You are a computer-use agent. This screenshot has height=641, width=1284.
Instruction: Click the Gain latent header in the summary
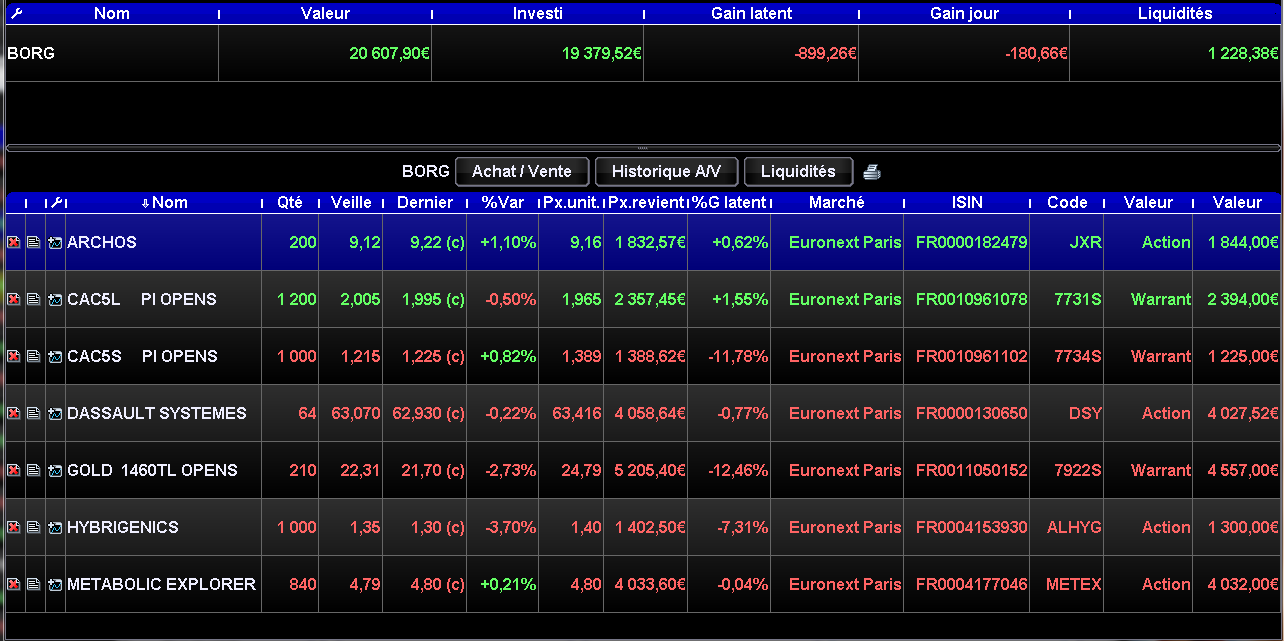tap(752, 13)
